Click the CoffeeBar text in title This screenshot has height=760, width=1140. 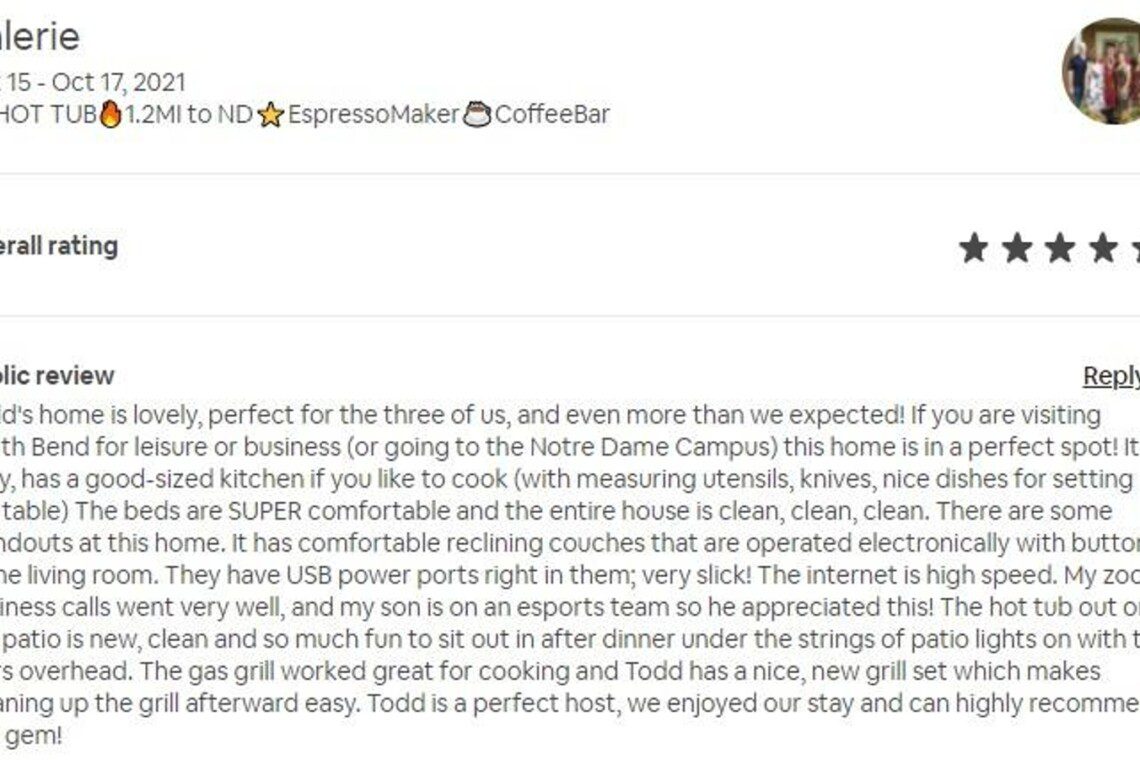pyautogui.click(x=552, y=114)
